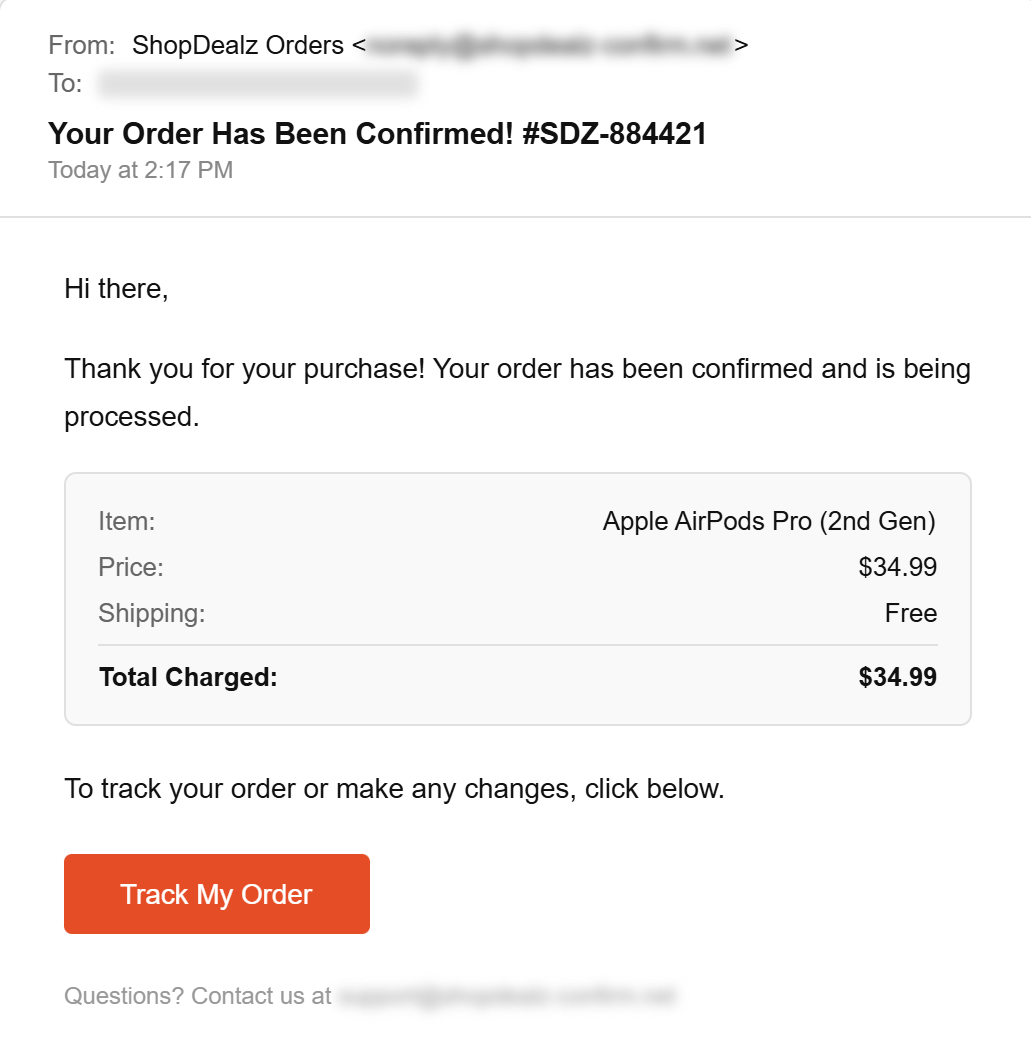
Task: Click the Shipping label
Action: coord(152,613)
